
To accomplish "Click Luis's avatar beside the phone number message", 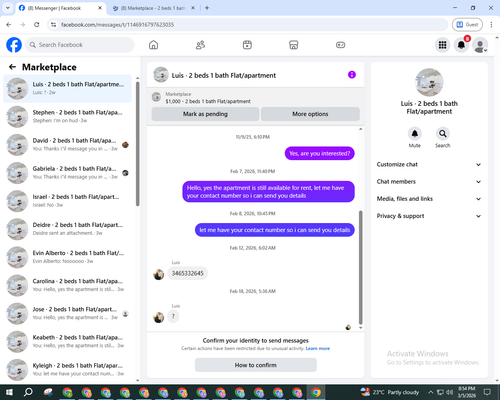I will [159, 275].
